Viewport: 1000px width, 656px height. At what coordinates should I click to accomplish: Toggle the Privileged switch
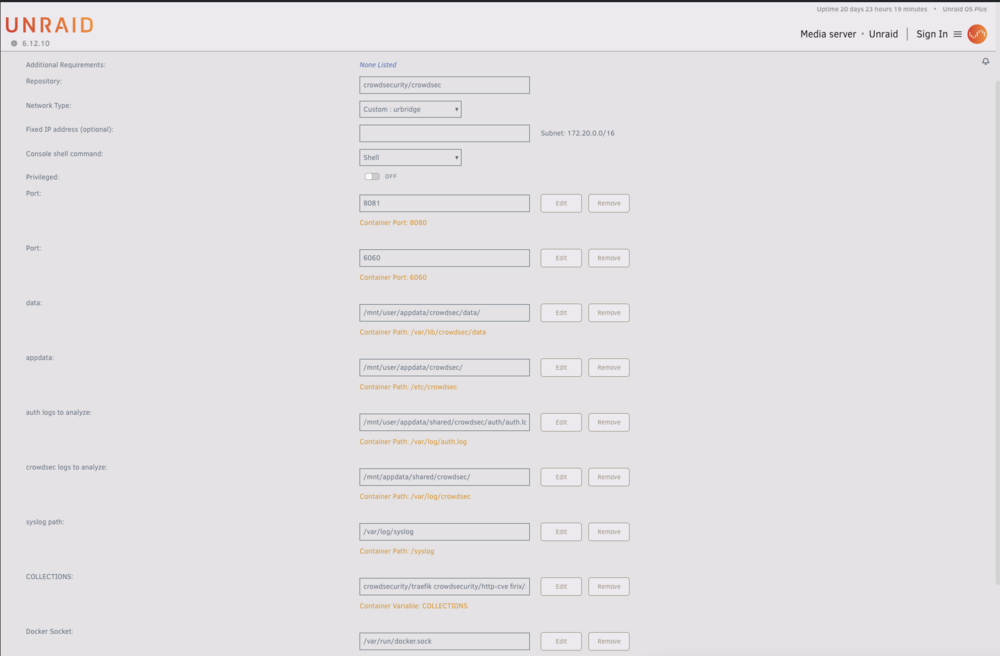(372, 176)
